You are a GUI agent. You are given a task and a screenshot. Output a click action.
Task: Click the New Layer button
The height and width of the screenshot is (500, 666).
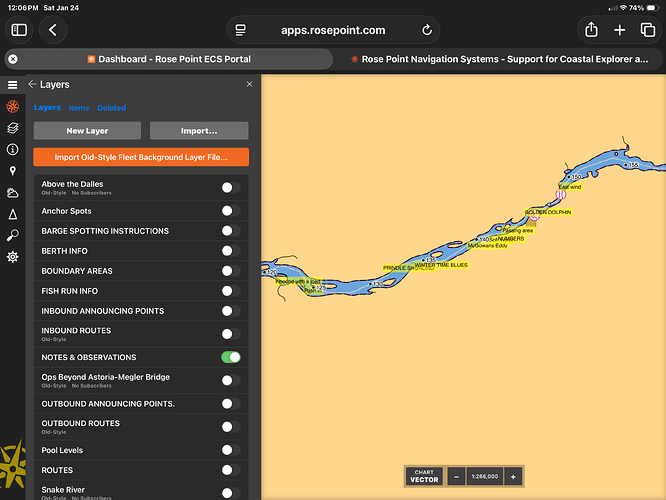point(88,131)
